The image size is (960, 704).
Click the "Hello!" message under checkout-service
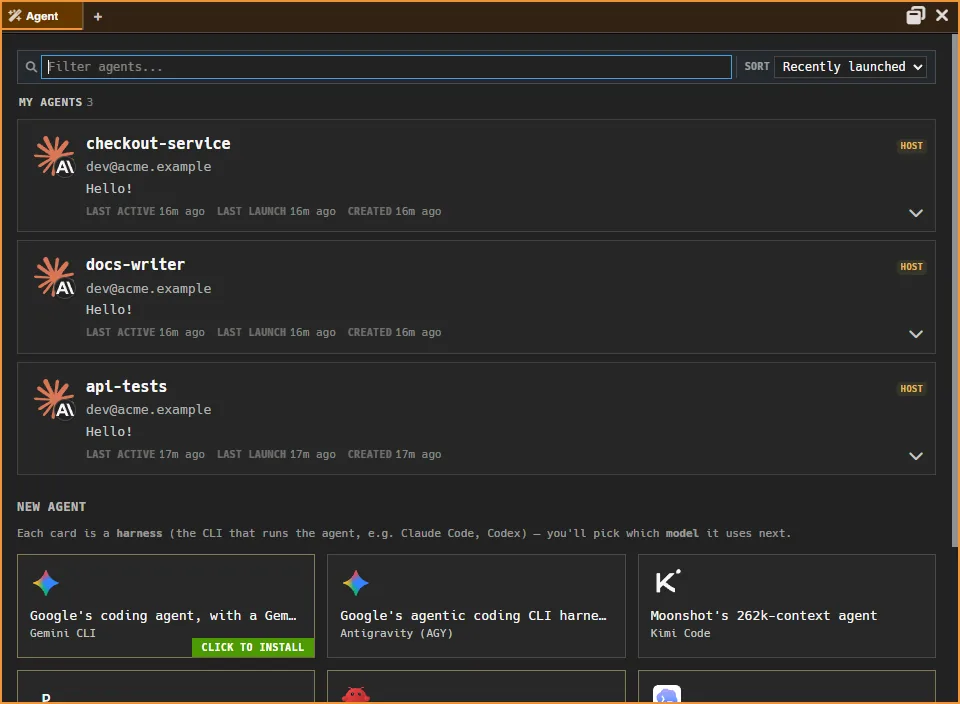click(x=109, y=189)
